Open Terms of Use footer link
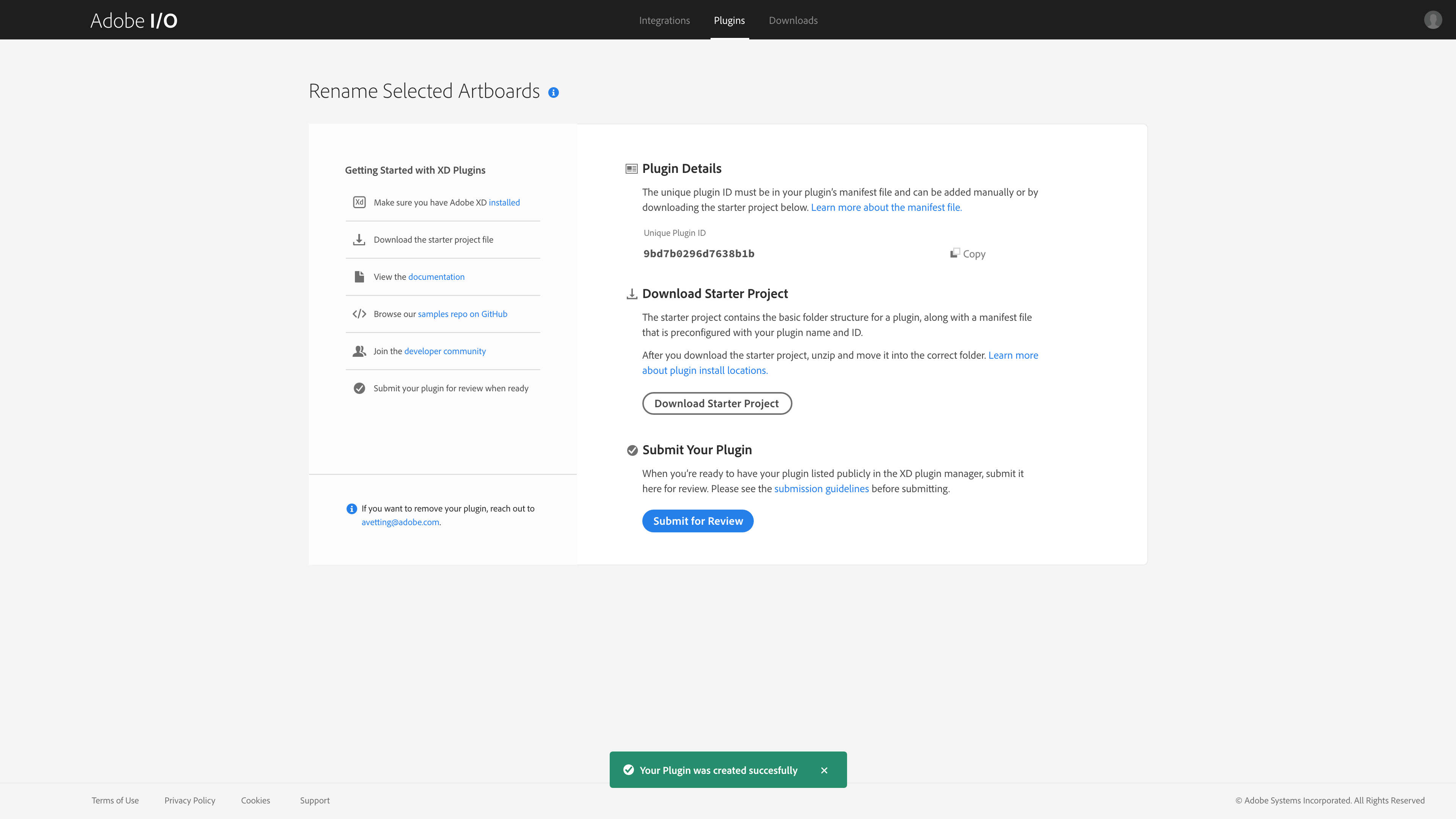 [x=115, y=800]
